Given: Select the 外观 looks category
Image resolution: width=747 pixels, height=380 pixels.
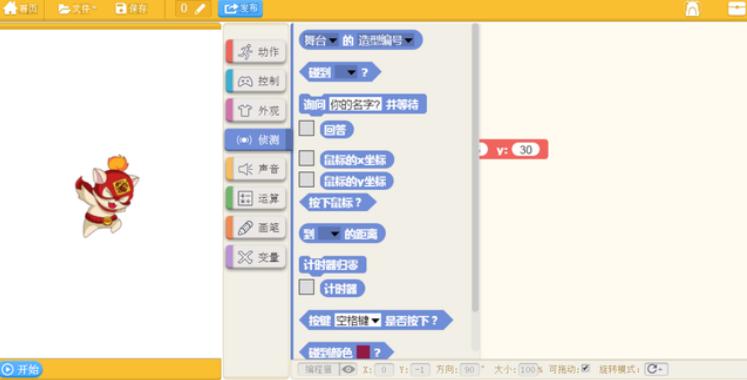Looking at the screenshot, I should coord(256,110).
